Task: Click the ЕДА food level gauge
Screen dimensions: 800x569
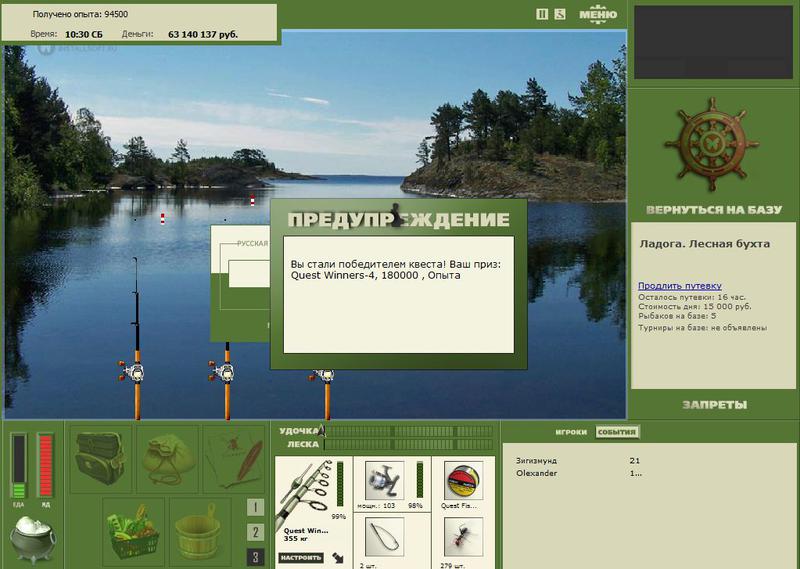Action: click(19, 465)
